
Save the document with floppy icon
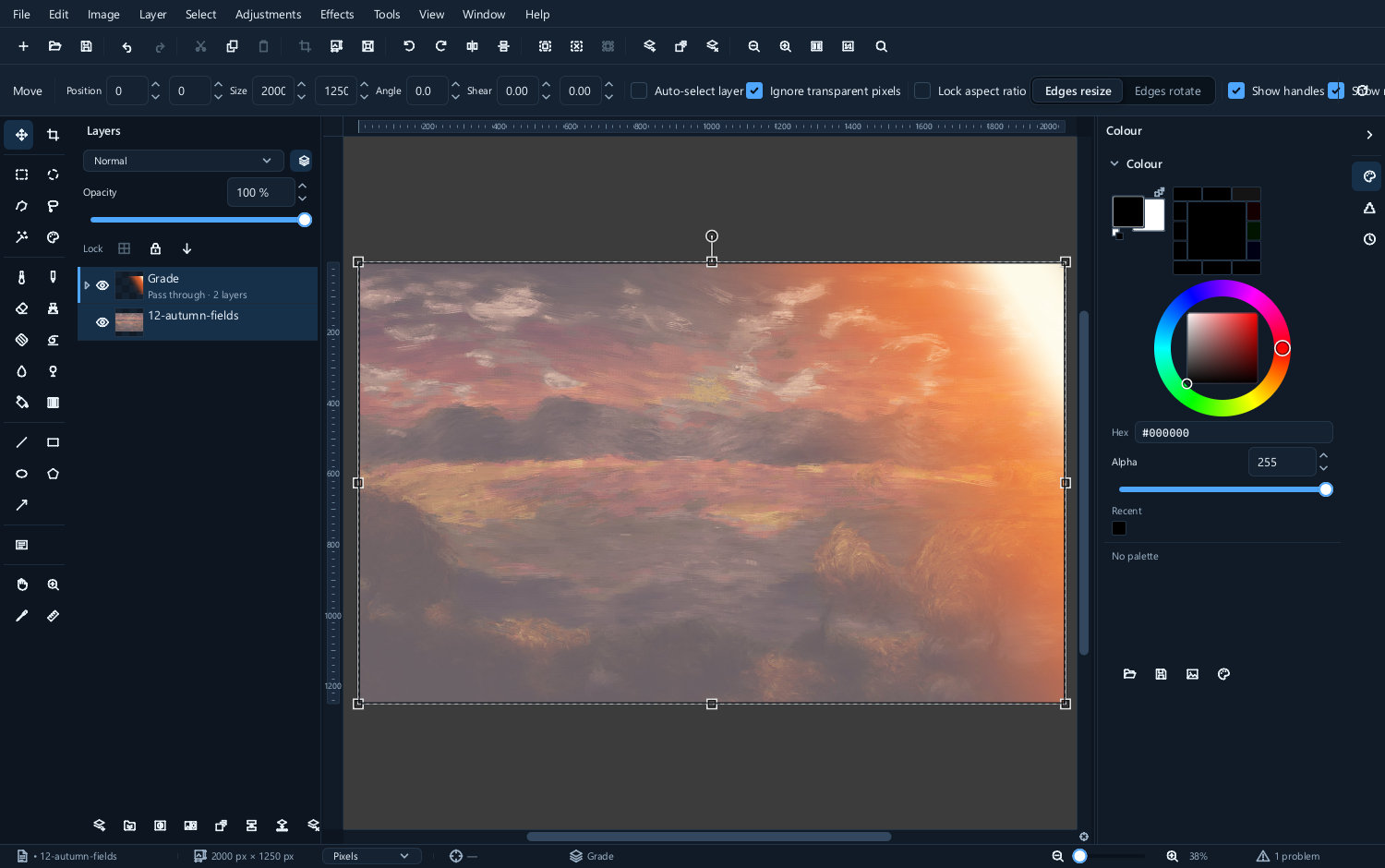coord(86,46)
